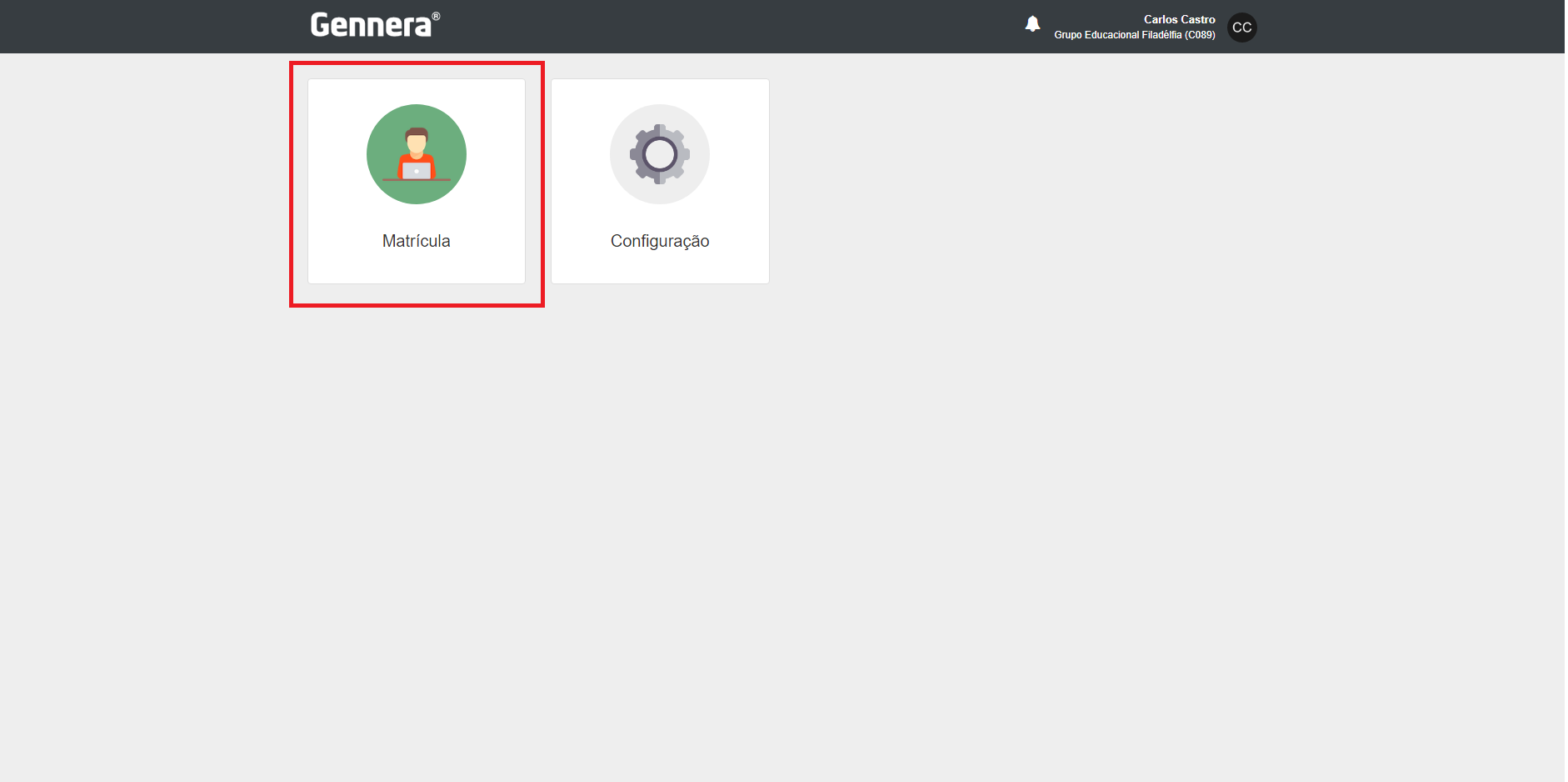
Task: Expand notifications from the header bell
Action: click(x=1033, y=24)
